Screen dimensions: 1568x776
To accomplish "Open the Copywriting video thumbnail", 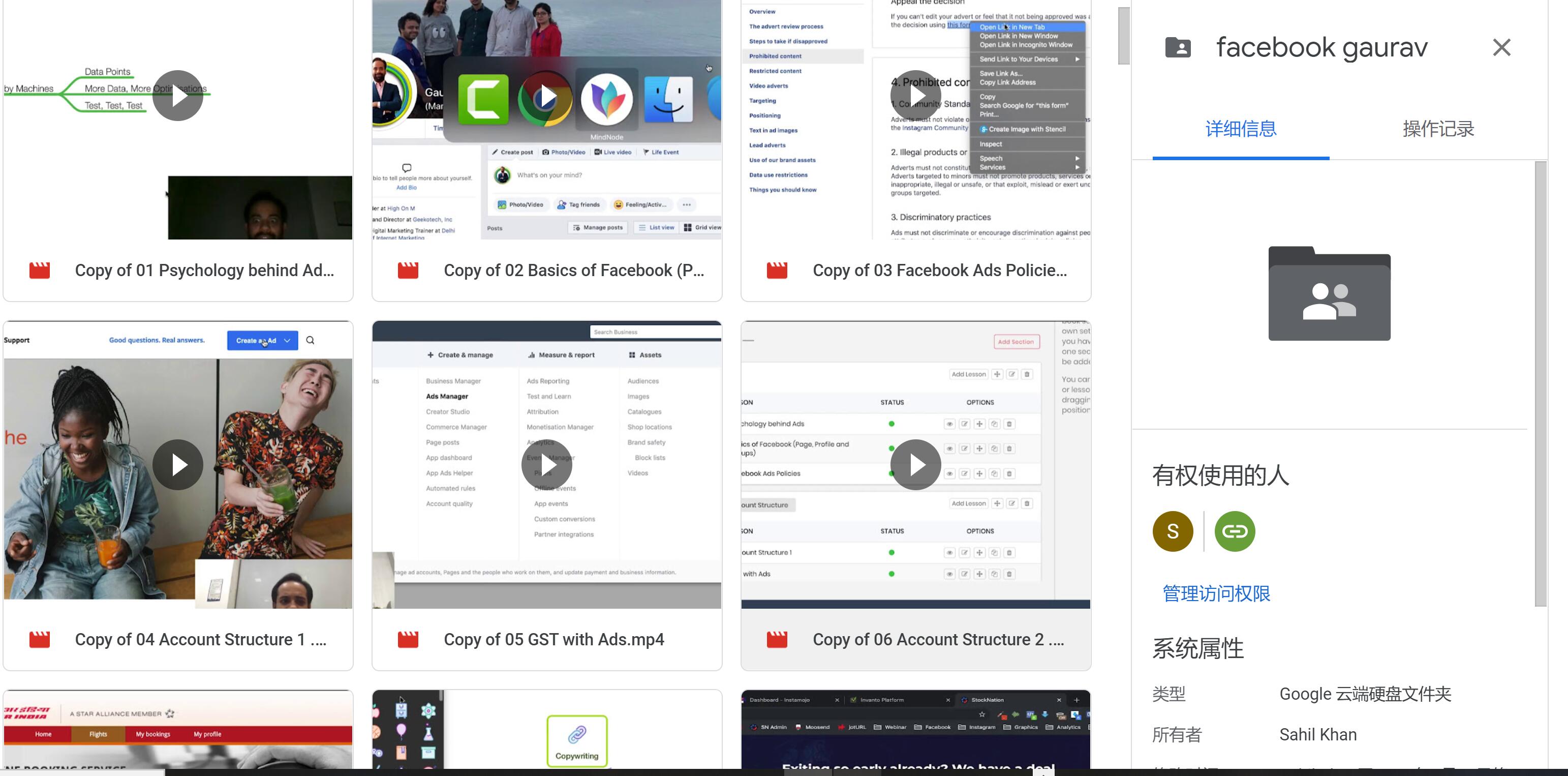I will (x=546, y=730).
